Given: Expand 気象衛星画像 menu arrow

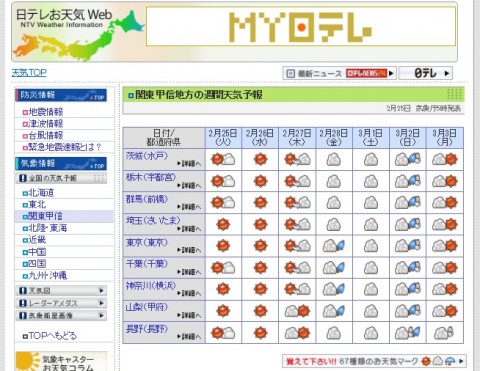Looking at the screenshot, I should tap(101, 315).
